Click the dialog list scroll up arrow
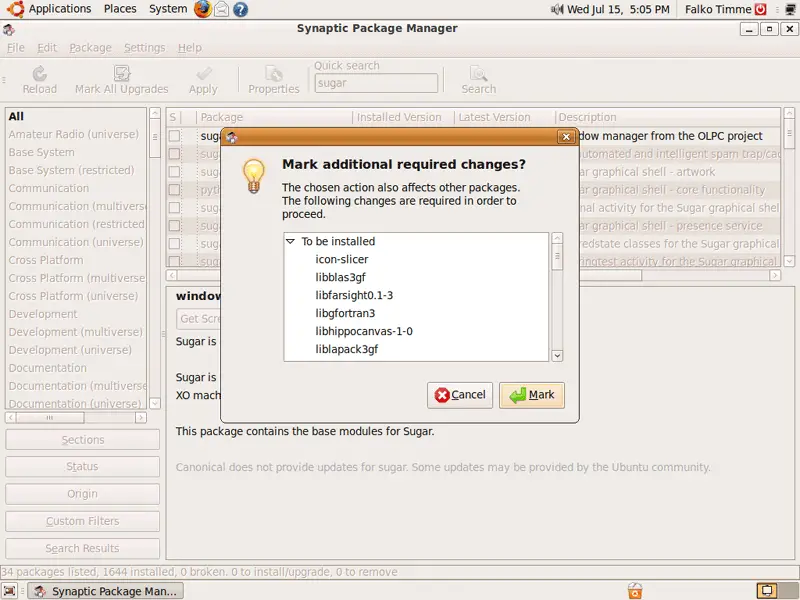 coord(557,238)
